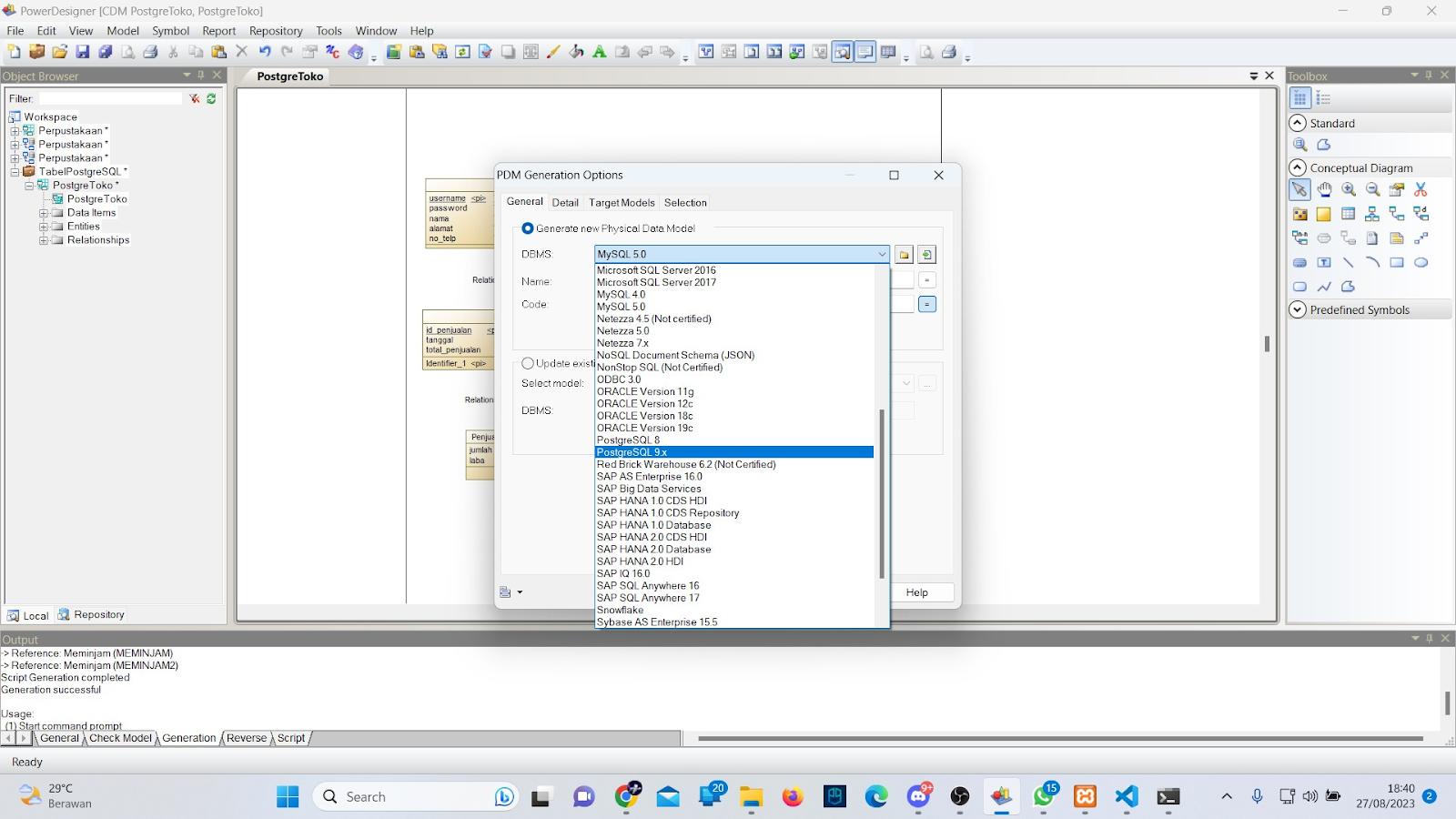Screen dimensions: 1456x819
Task: Click the Open folder icon in toolbar
Action: (x=59, y=52)
